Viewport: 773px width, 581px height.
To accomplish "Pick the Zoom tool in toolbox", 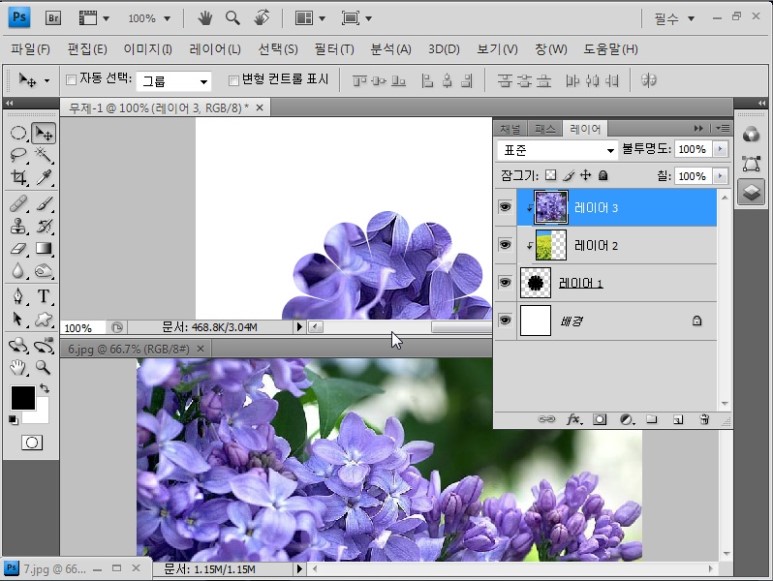I will (44, 367).
